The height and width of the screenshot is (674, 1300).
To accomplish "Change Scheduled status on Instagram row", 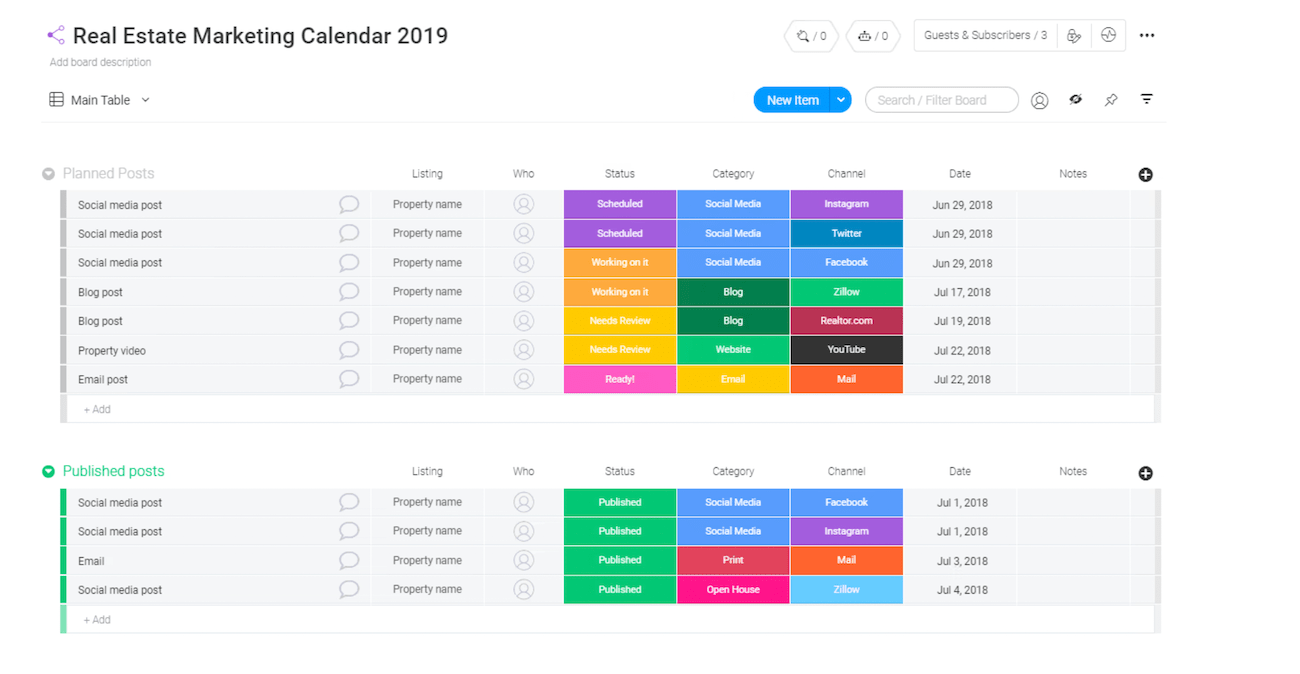I will point(620,204).
